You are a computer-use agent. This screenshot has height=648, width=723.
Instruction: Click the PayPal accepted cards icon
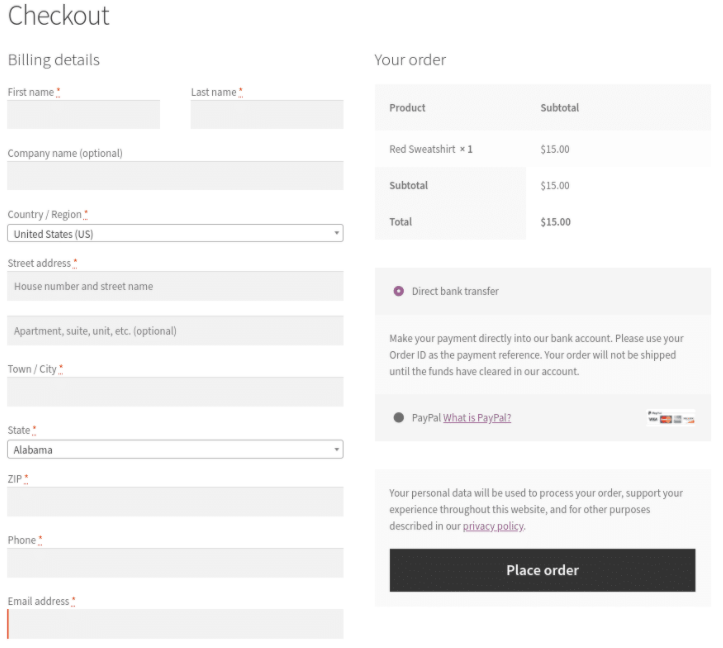coord(671,417)
